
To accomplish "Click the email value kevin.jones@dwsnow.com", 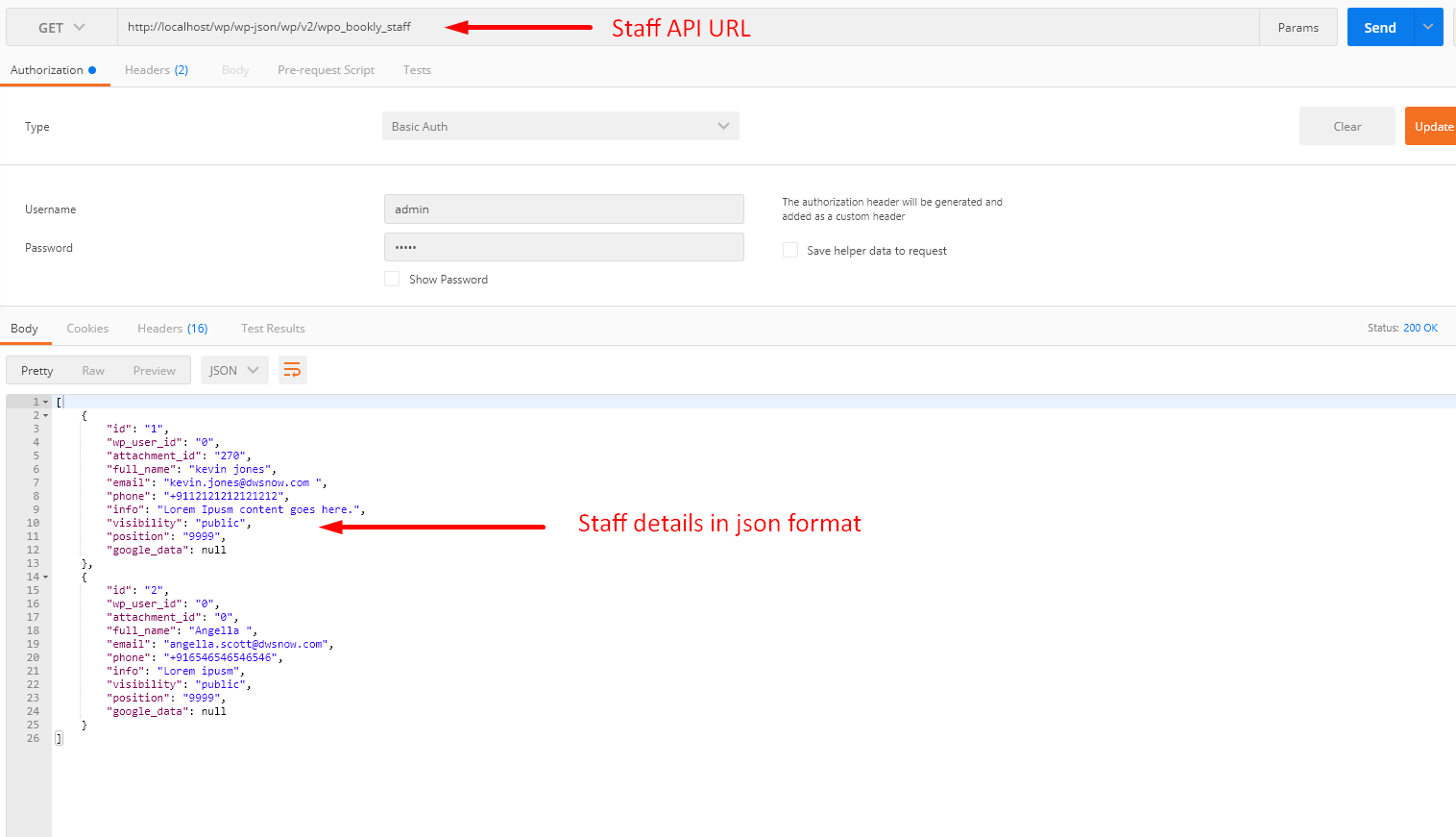I will [245, 482].
